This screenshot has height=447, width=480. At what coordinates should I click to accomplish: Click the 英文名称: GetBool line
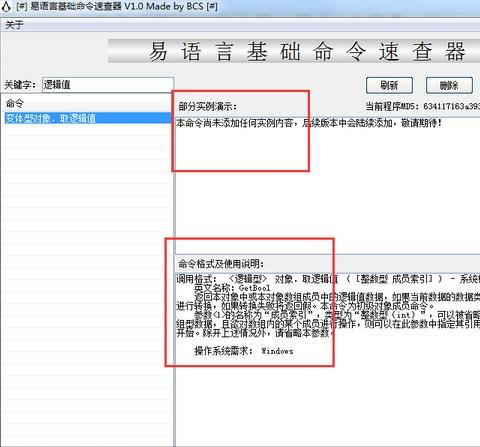(232, 288)
